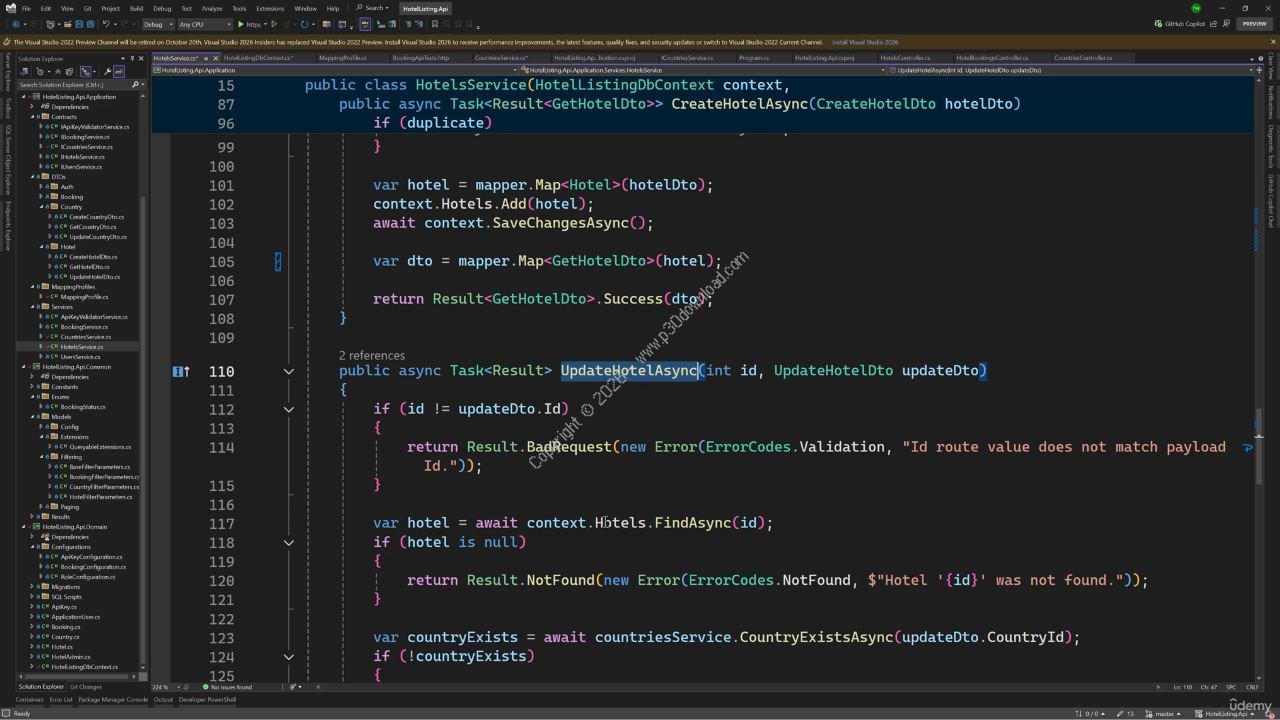The width and height of the screenshot is (1280, 720).
Task: Click the interface implementation icon at line 110
Action: point(180,371)
